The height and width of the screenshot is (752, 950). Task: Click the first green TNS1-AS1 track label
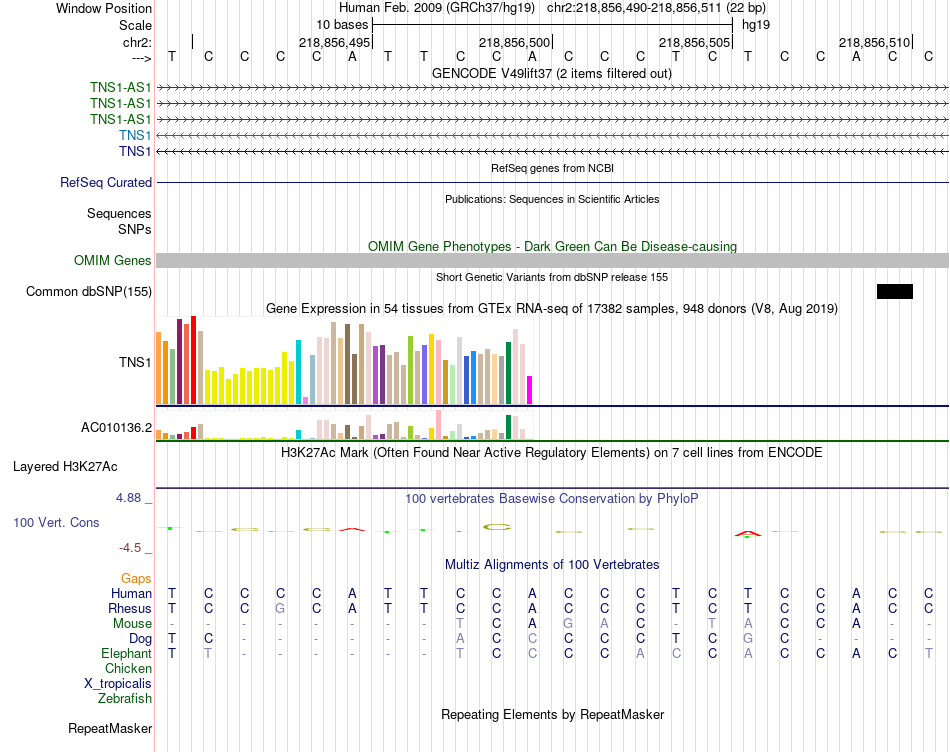tap(121, 88)
